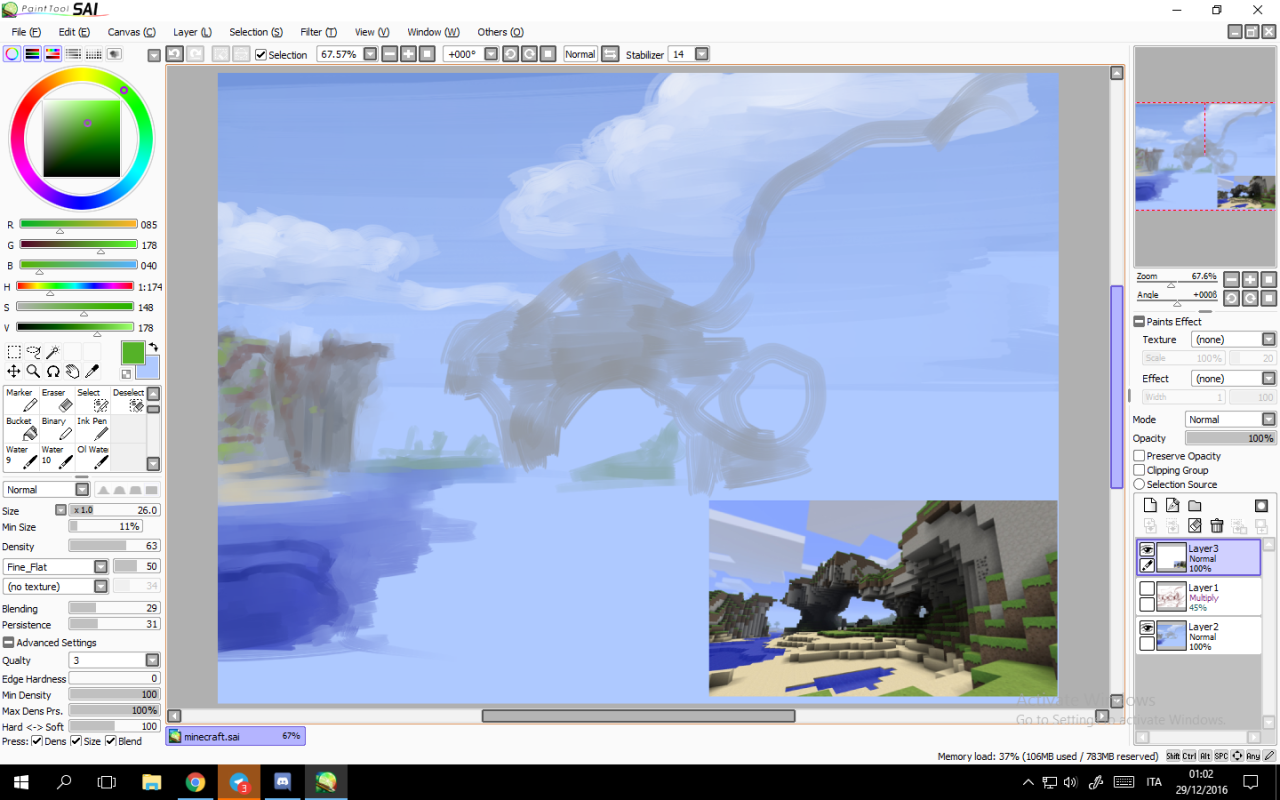Create a new linework layer

click(1172, 506)
